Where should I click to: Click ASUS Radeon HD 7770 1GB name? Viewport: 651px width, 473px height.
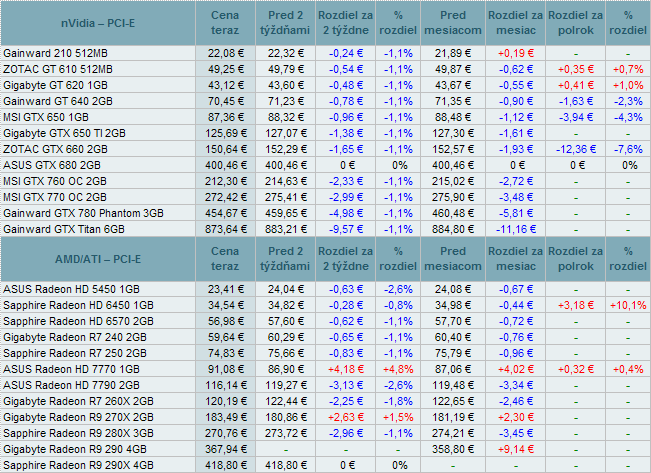point(71,370)
